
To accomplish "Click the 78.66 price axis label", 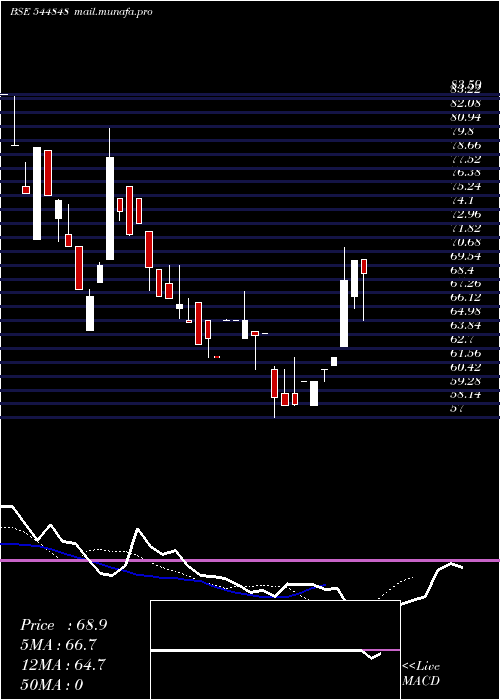I will point(466,145).
